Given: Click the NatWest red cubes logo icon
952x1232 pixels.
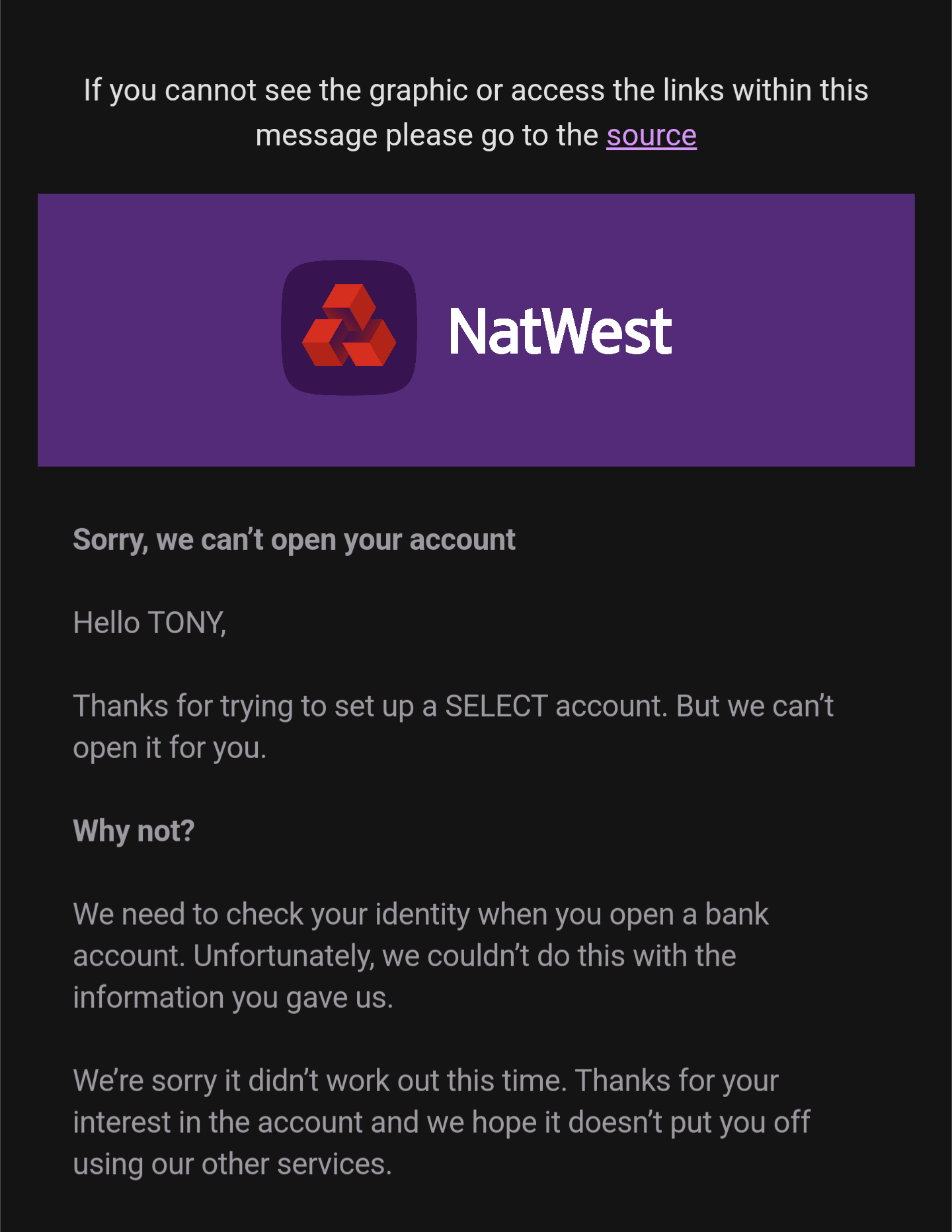Looking at the screenshot, I should [x=349, y=326].
